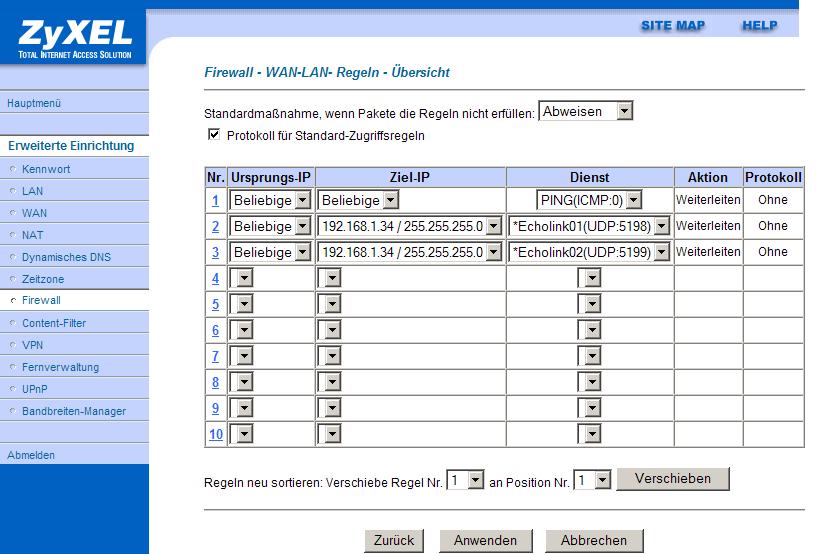Open rule number 2 link
The width and height of the screenshot is (816, 554).
215,226
